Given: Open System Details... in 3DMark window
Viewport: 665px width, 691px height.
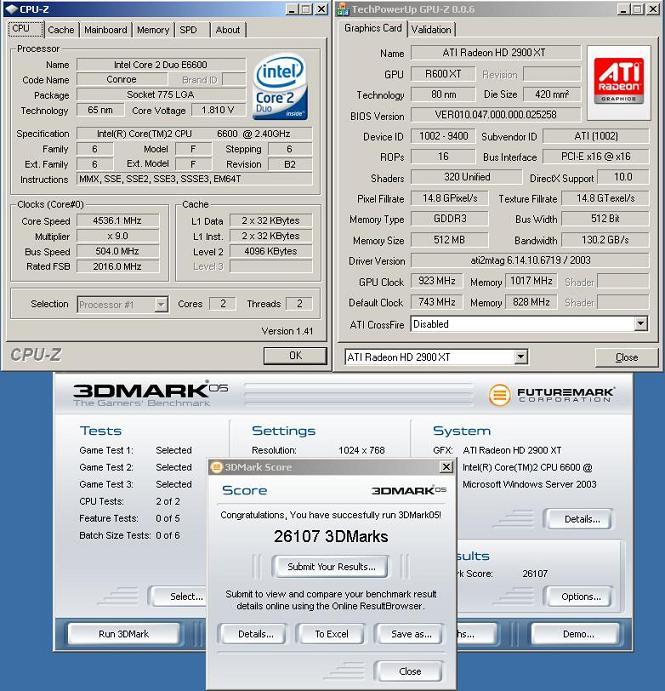Looking at the screenshot, I should coord(579,519).
